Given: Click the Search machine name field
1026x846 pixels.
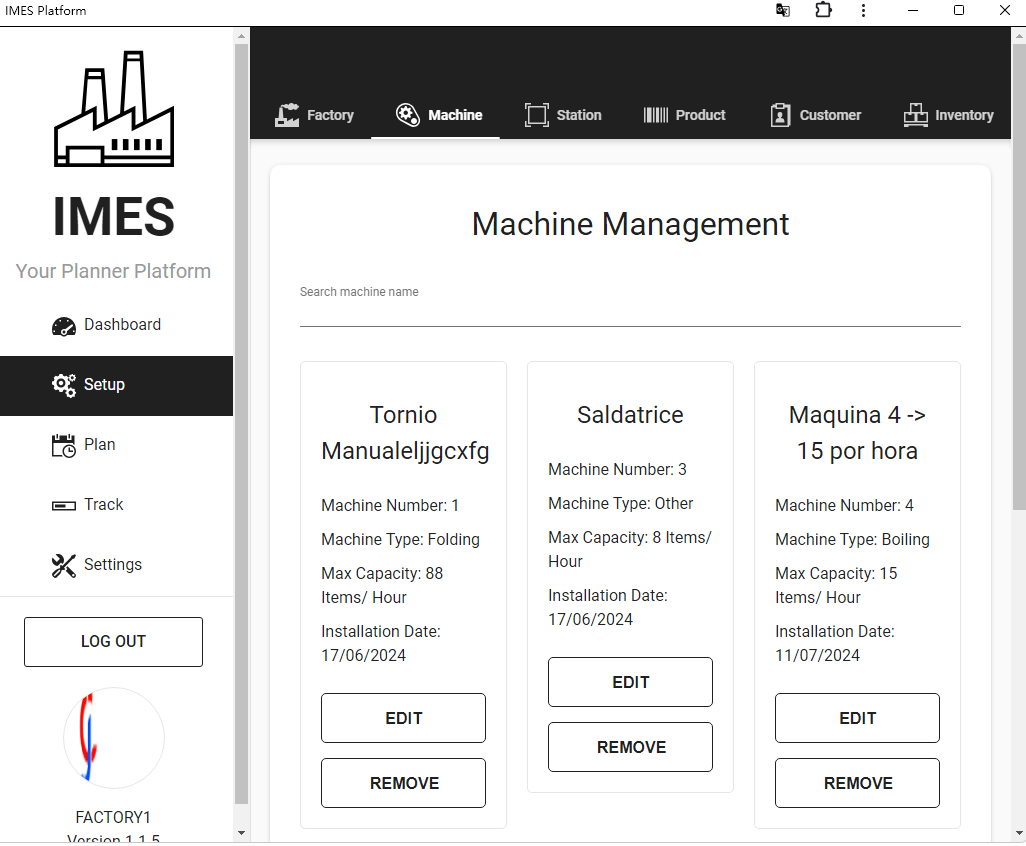Looking at the screenshot, I should coord(630,312).
